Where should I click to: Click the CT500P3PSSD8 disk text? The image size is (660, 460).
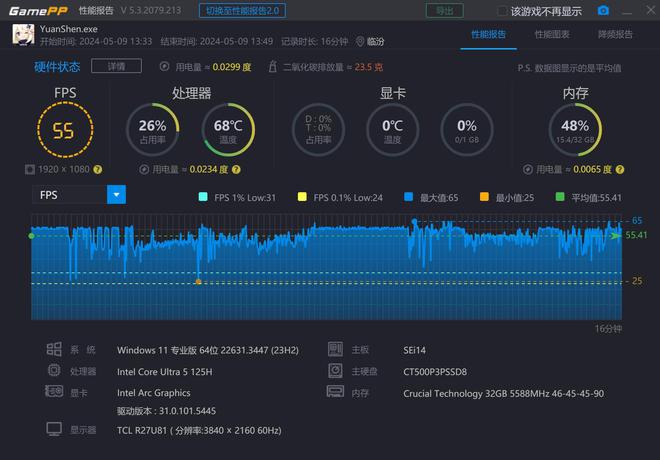pos(435,372)
